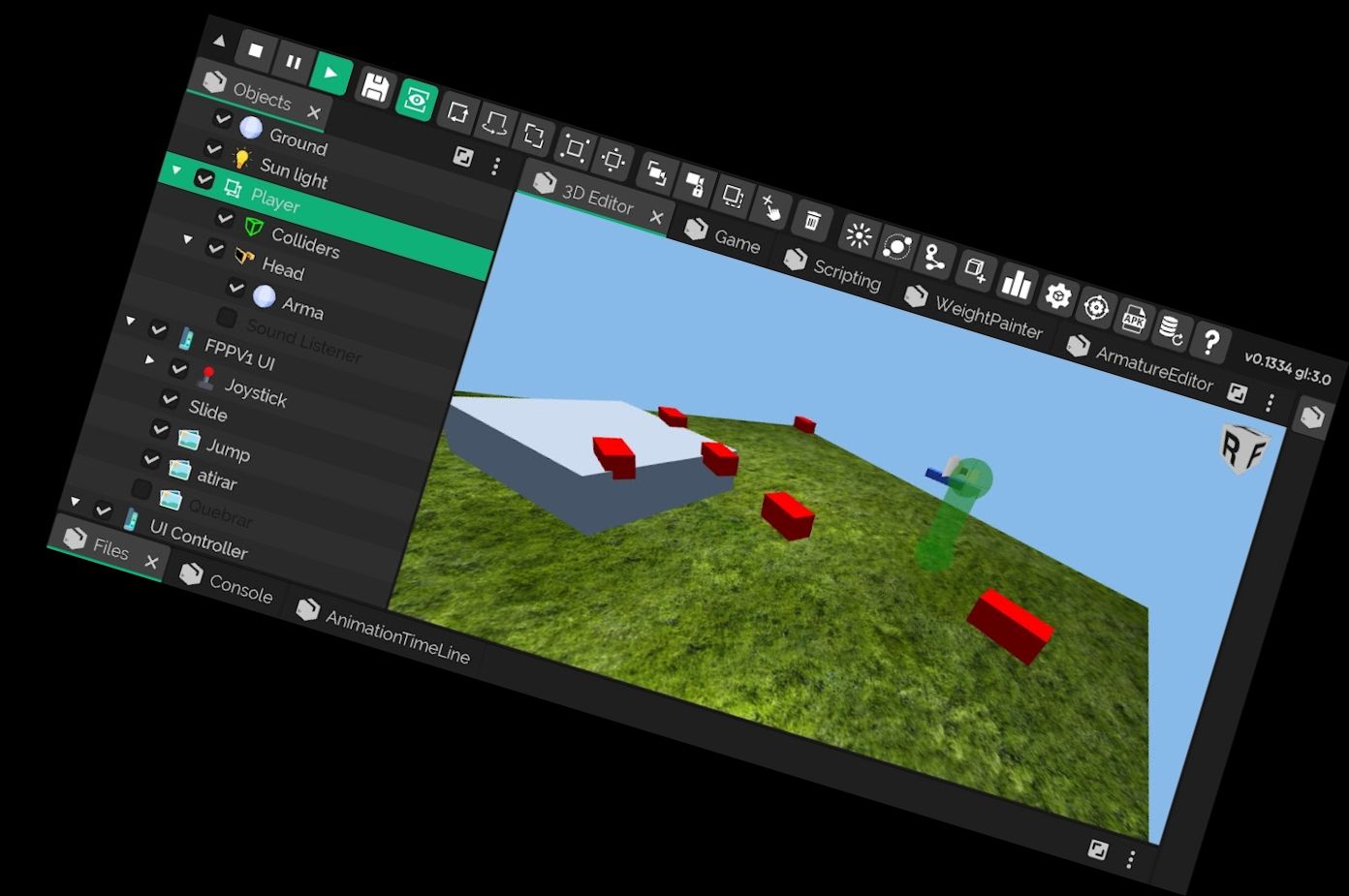Screen dimensions: 1349x896
Task: Click the trash delete icon in toolbar
Action: (812, 222)
